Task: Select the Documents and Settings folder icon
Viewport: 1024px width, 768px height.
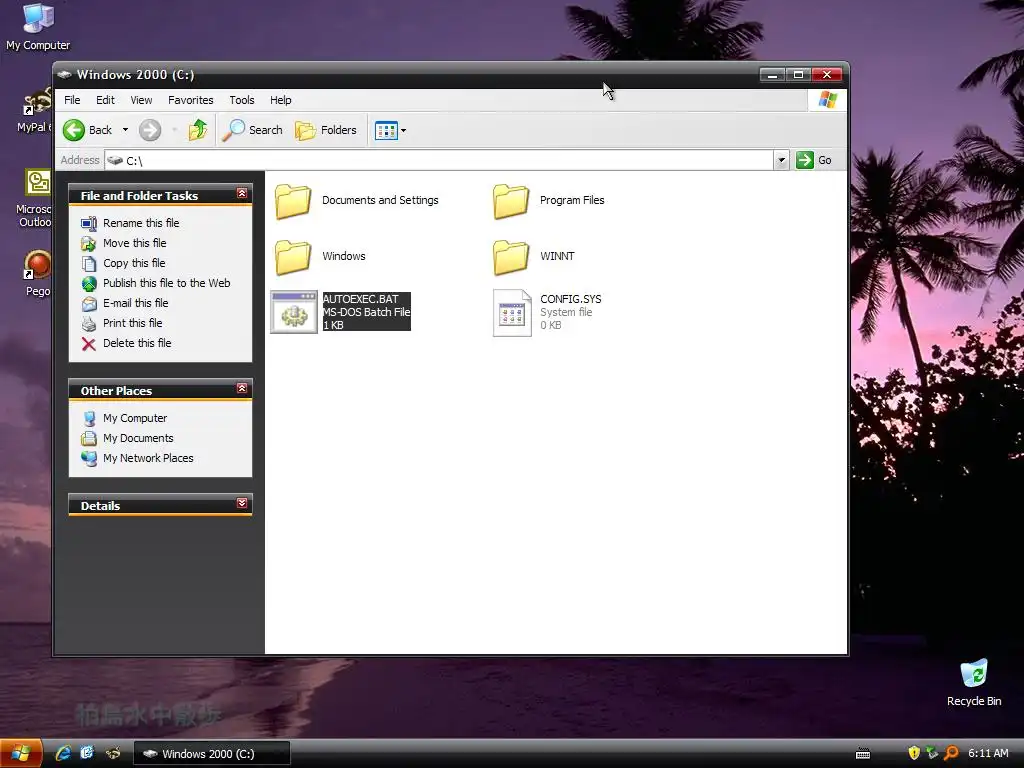Action: [293, 200]
